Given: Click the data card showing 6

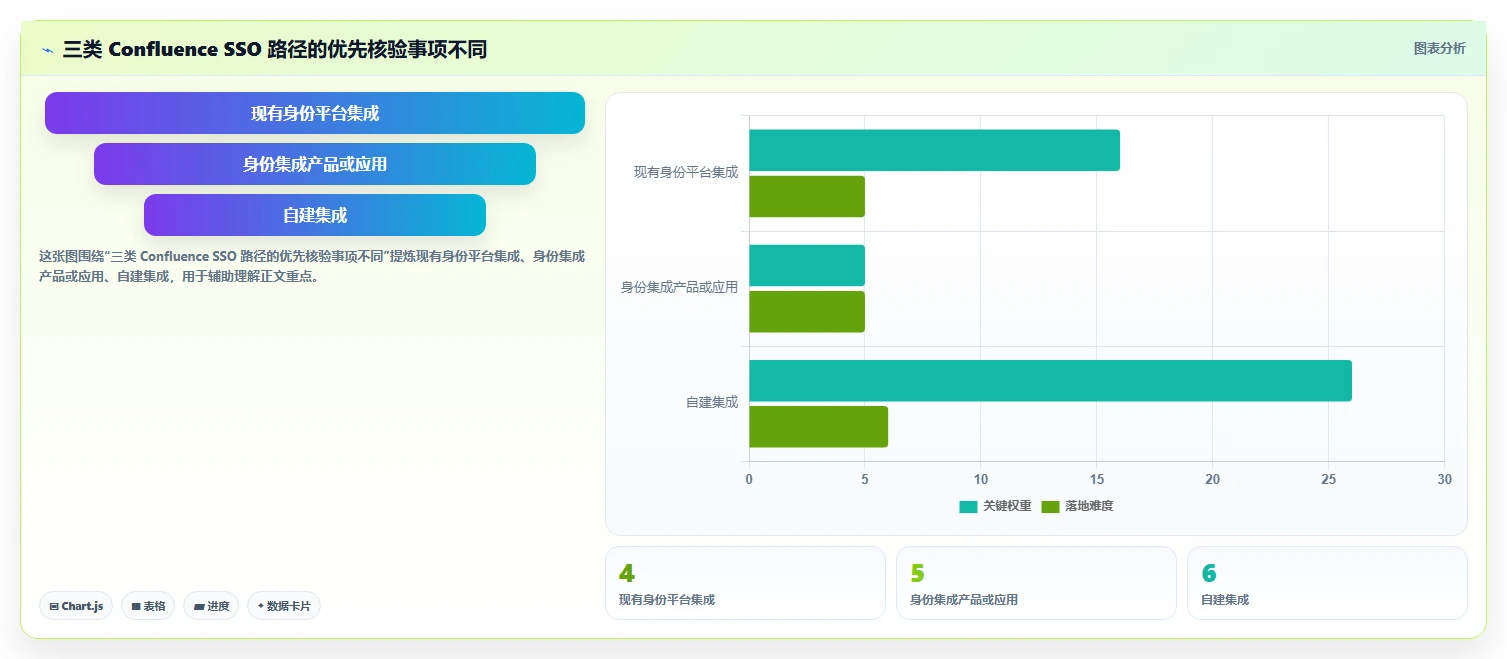Looking at the screenshot, I should click(x=1327, y=583).
